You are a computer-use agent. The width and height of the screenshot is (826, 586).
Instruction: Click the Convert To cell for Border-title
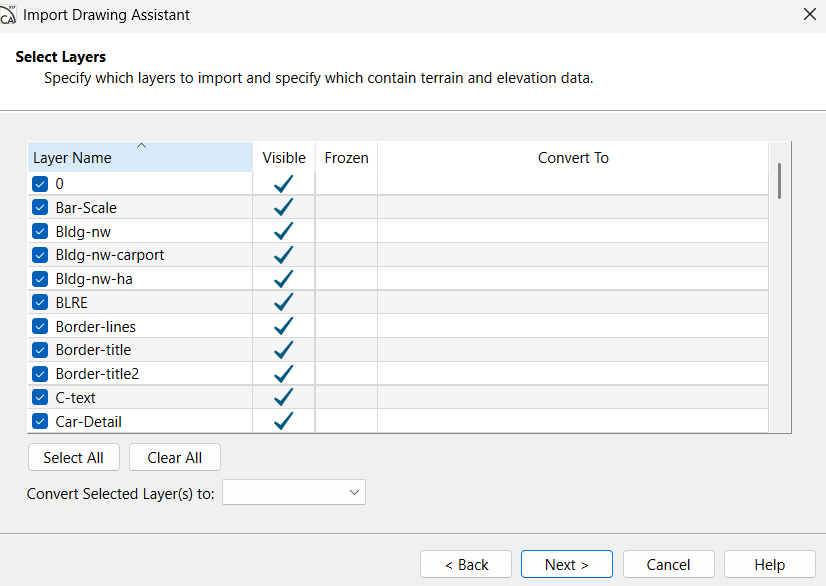572,350
